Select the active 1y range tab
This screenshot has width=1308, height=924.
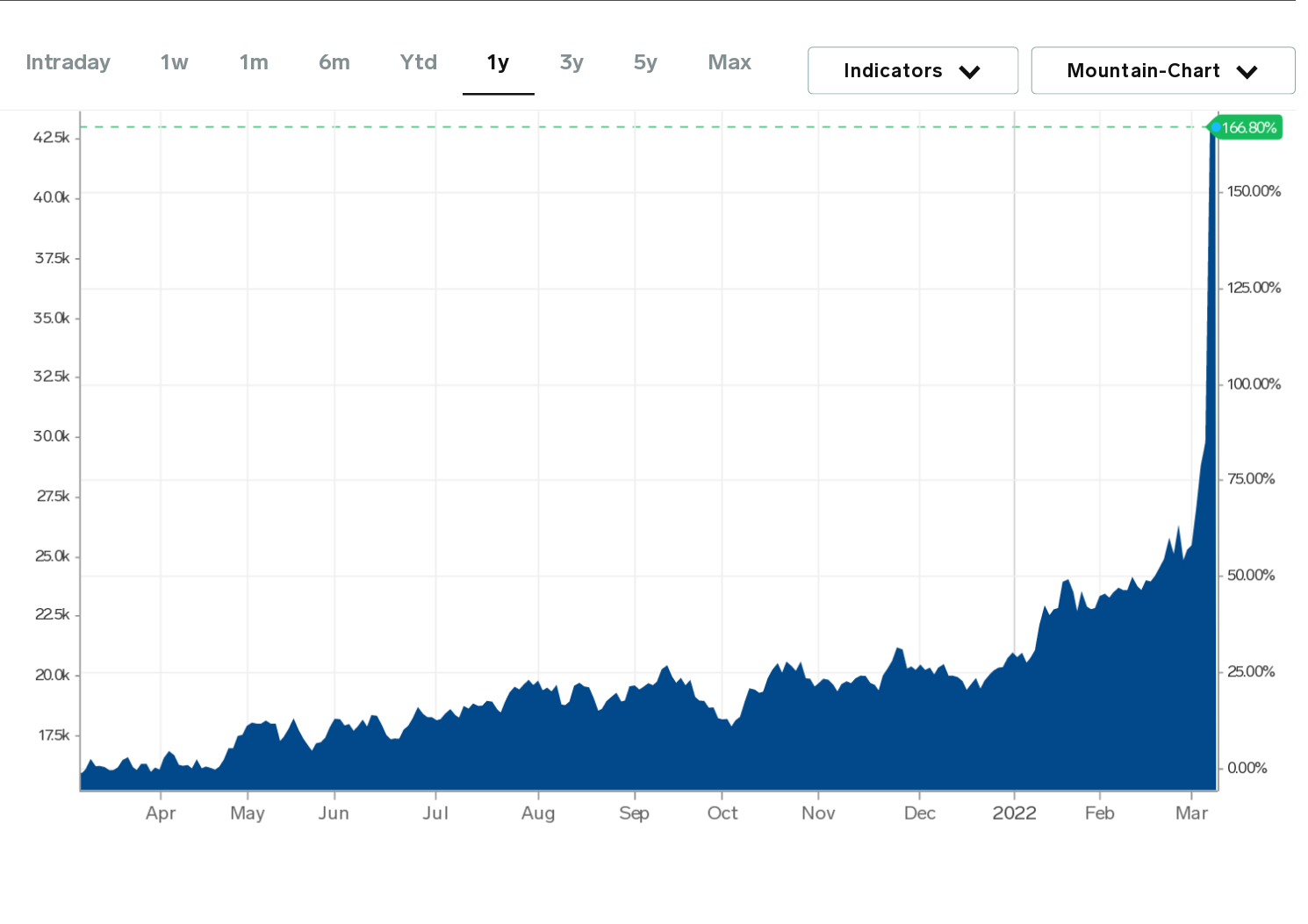498,62
